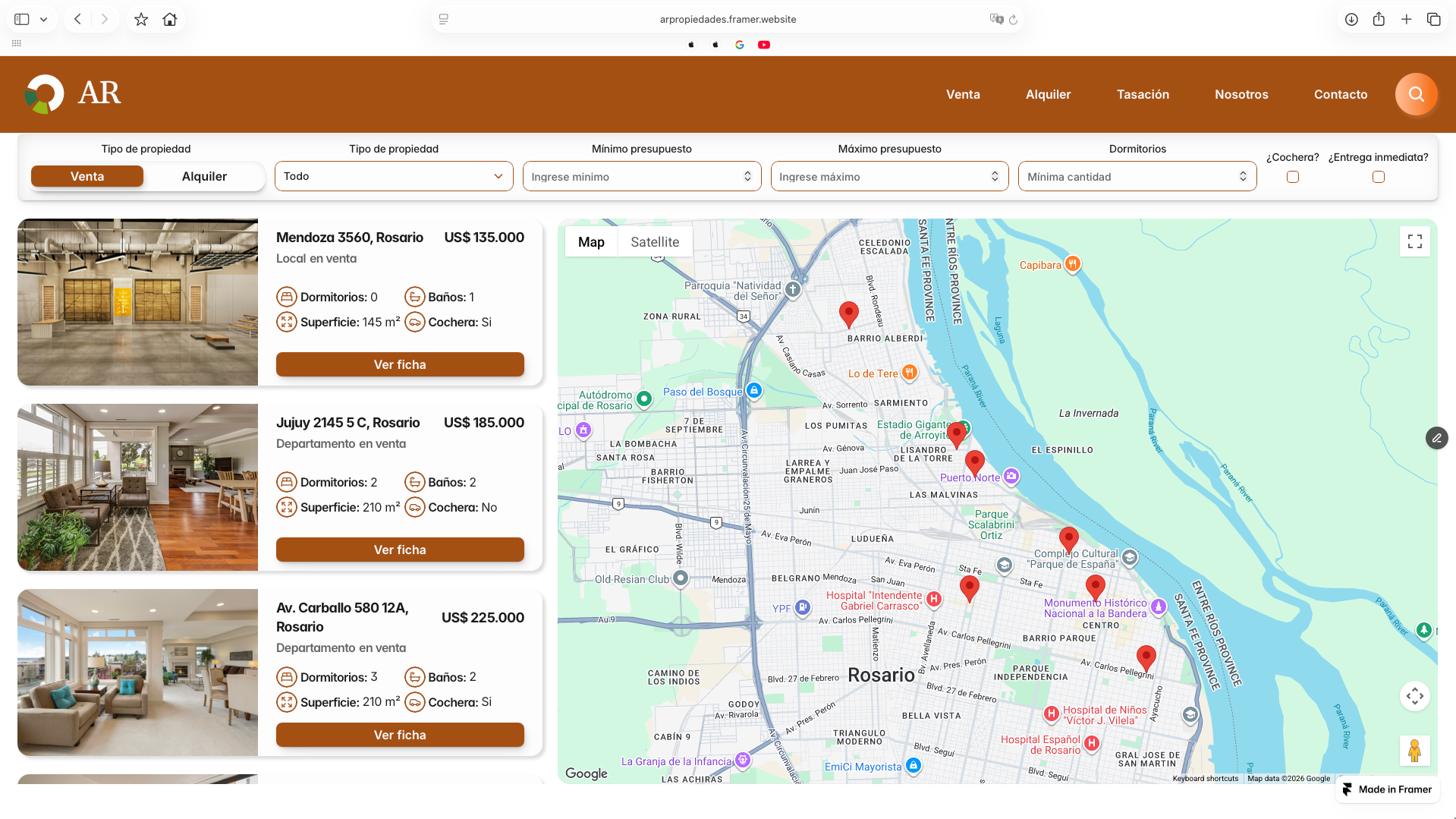Open the YouTube favorite icon
The image size is (1456, 819).
tap(764, 45)
